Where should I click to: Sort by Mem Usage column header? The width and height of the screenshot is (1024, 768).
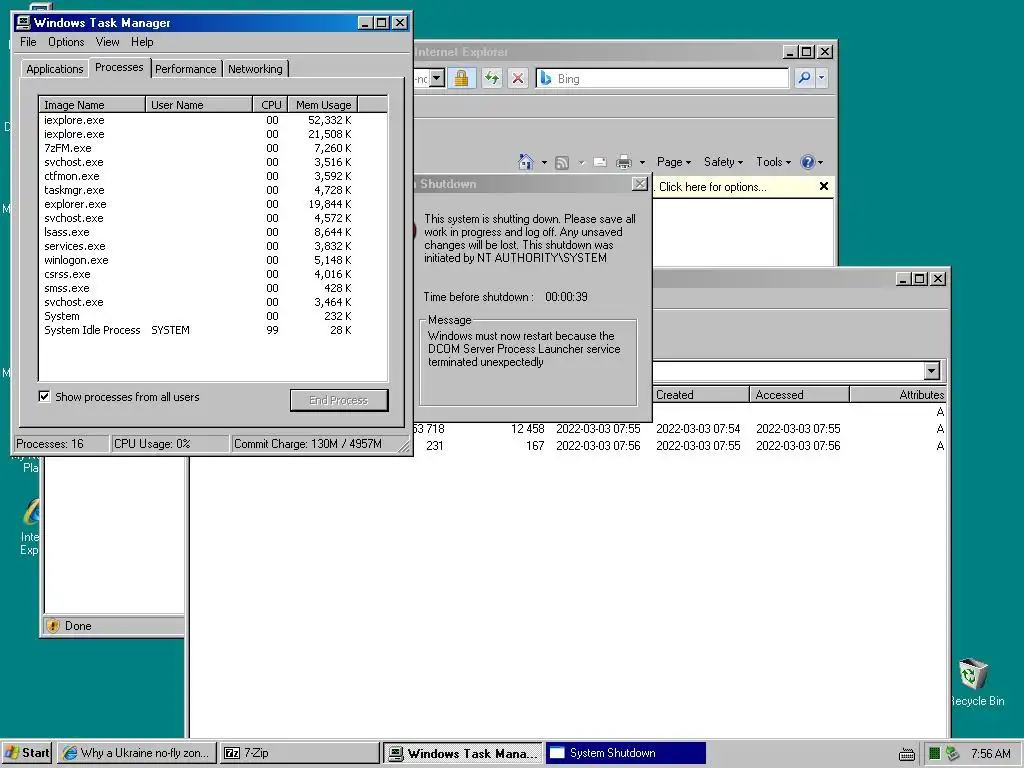(x=323, y=104)
